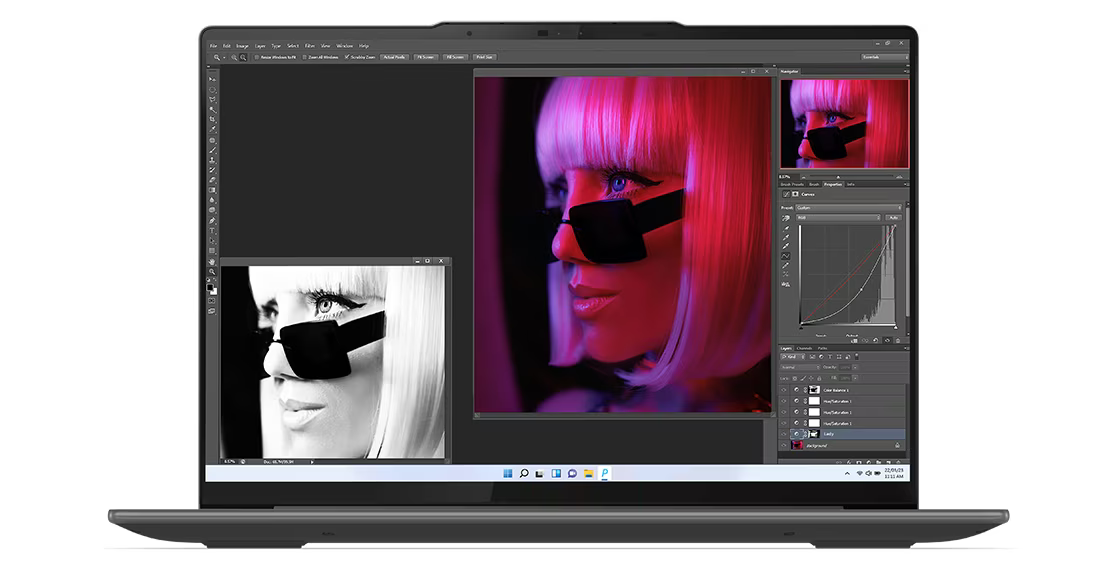The height and width of the screenshot is (567, 1116).
Task: Open the Curves Preset dropdown
Action: pyautogui.click(x=850, y=208)
